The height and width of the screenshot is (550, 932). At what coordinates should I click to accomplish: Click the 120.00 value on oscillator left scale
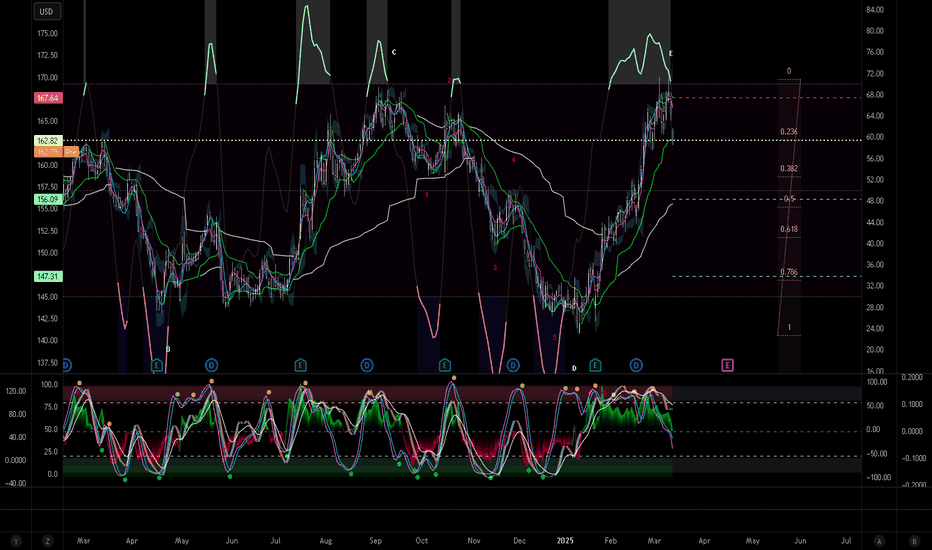click(x=16, y=391)
